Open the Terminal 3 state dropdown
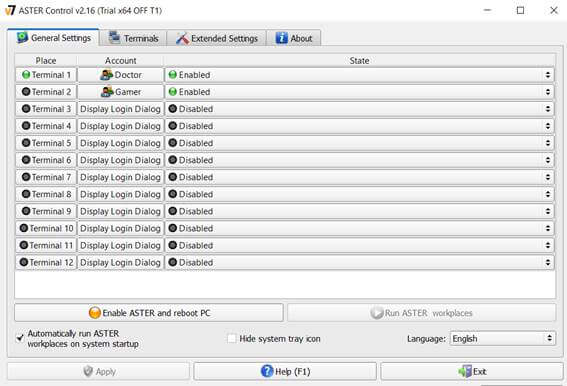 [359, 109]
